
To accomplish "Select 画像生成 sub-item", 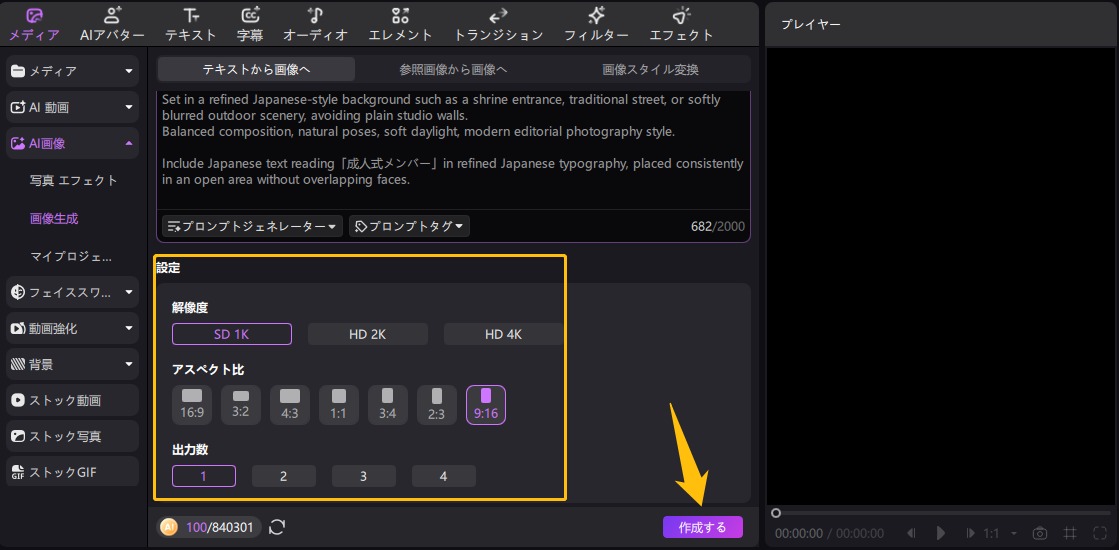I will click(54, 218).
